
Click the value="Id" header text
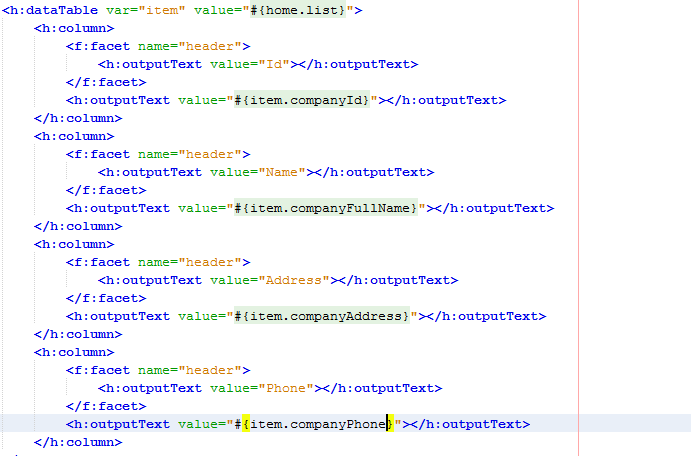tap(250, 64)
